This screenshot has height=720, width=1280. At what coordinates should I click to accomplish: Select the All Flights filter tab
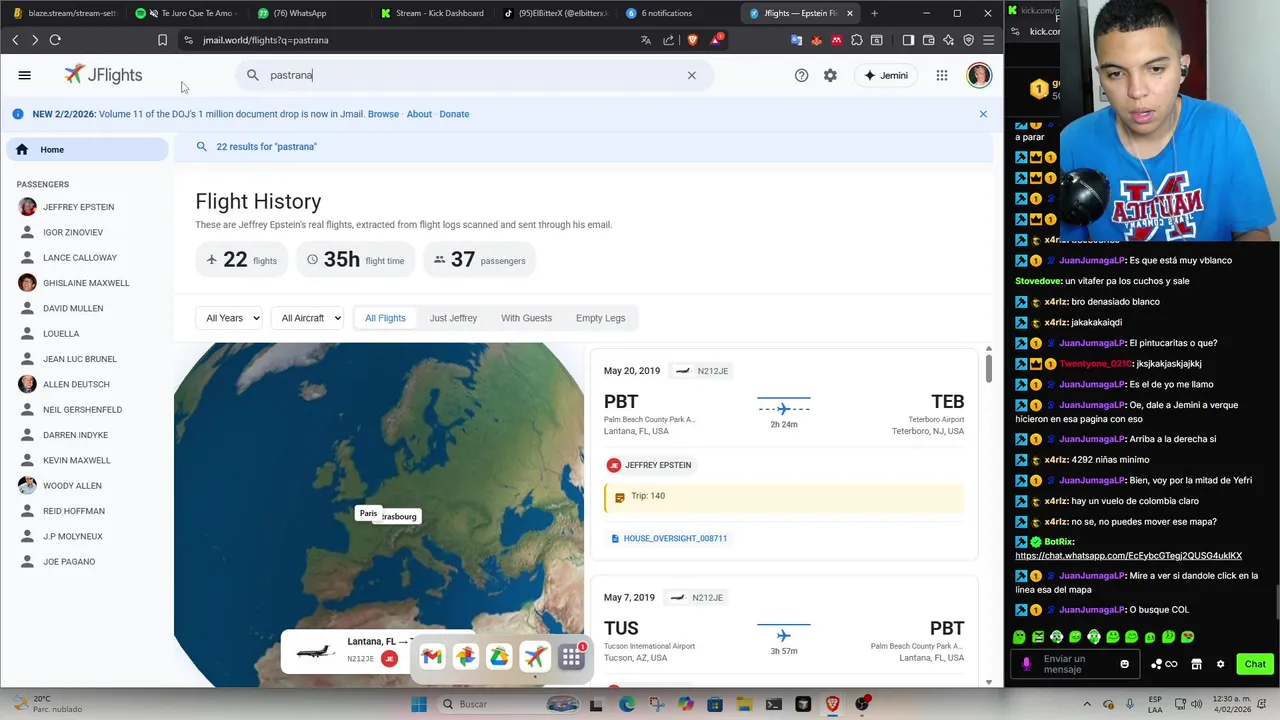tap(385, 318)
